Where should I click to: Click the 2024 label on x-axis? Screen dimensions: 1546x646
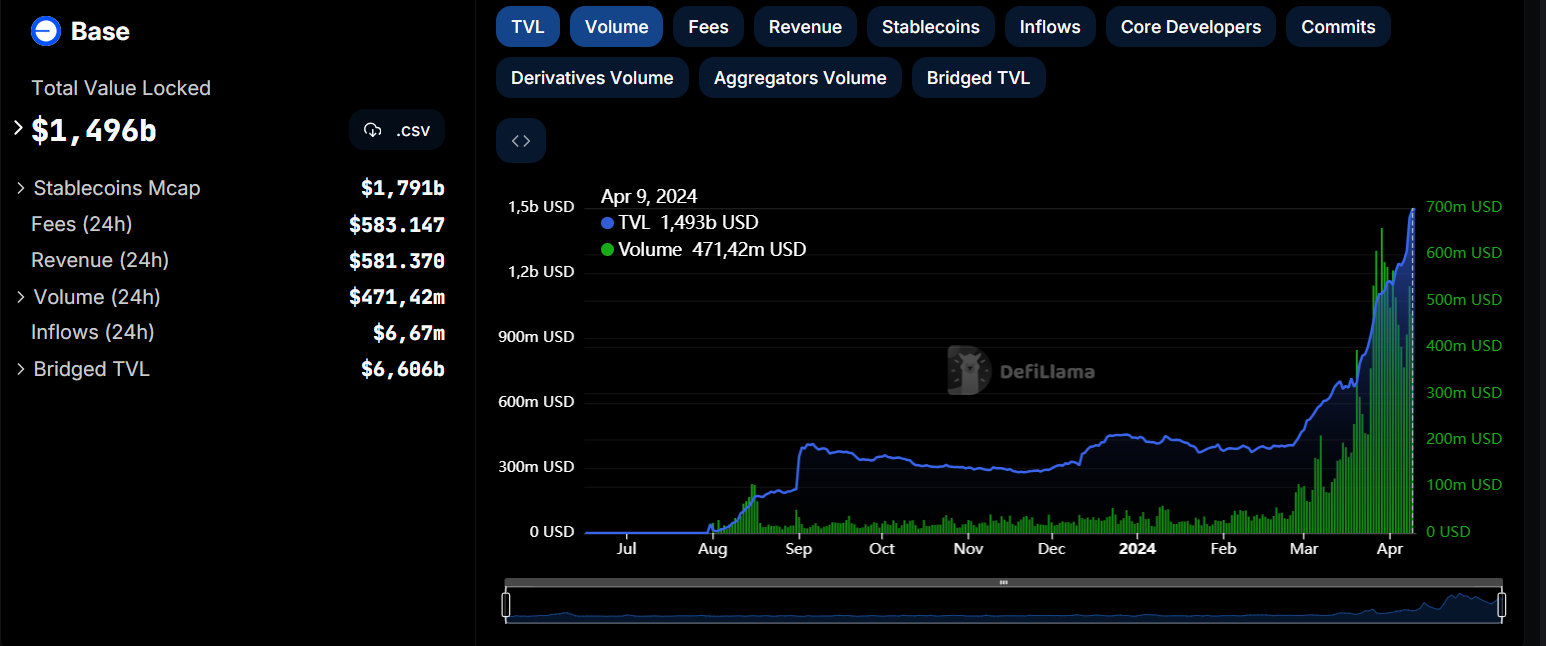(x=1137, y=549)
